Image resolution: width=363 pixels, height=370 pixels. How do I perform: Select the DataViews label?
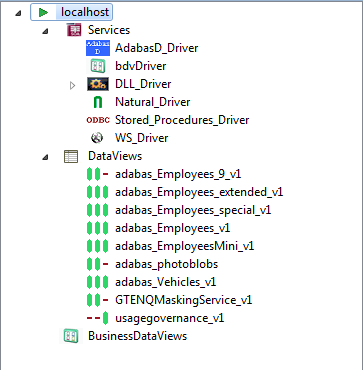(x=115, y=156)
